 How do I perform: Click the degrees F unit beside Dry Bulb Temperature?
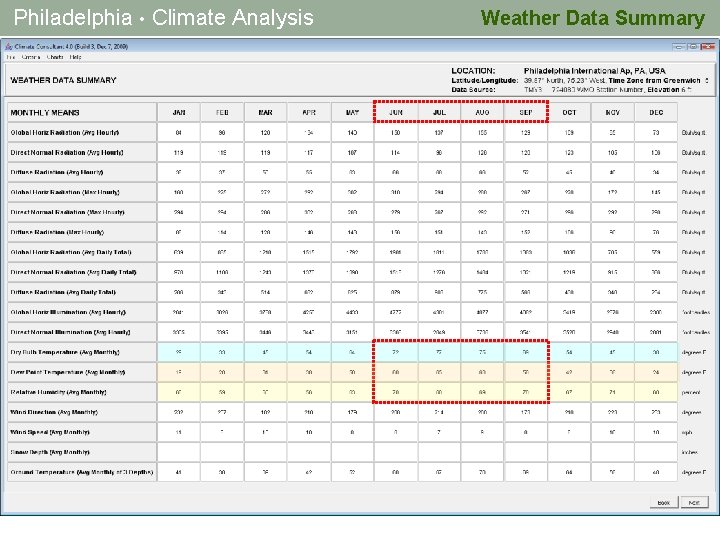[x=694, y=352]
